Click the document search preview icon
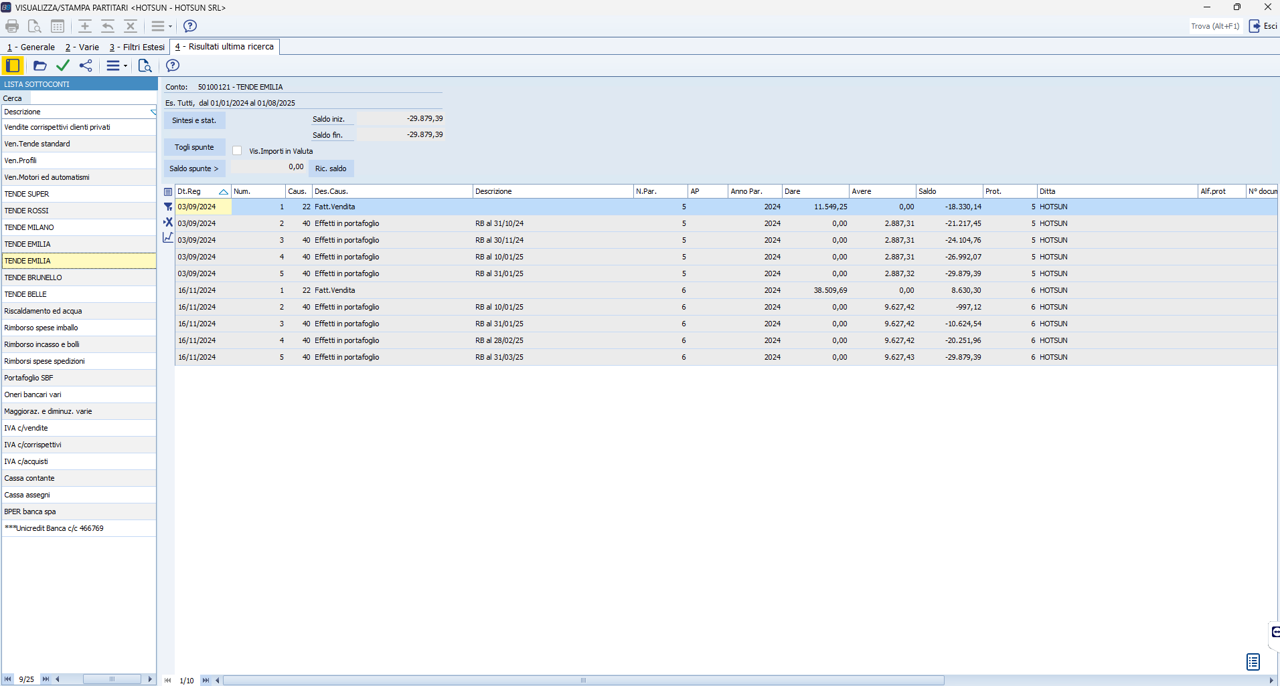1280x686 pixels. [x=145, y=66]
